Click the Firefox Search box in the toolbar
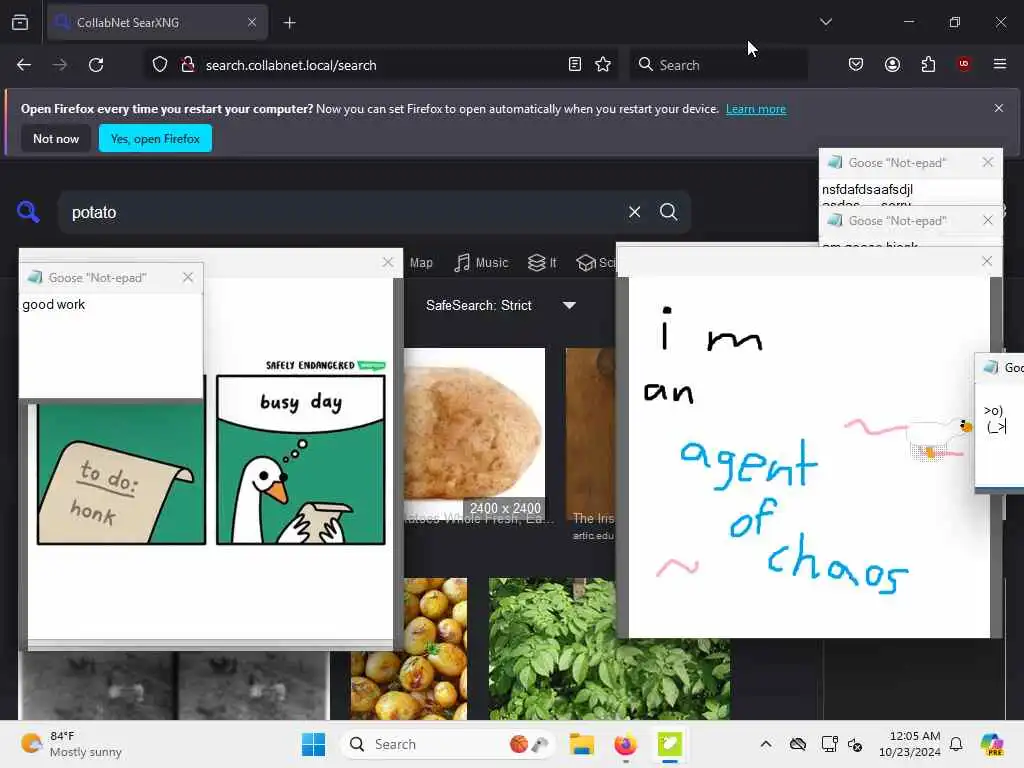Screen dimensions: 1024x768 (718, 65)
